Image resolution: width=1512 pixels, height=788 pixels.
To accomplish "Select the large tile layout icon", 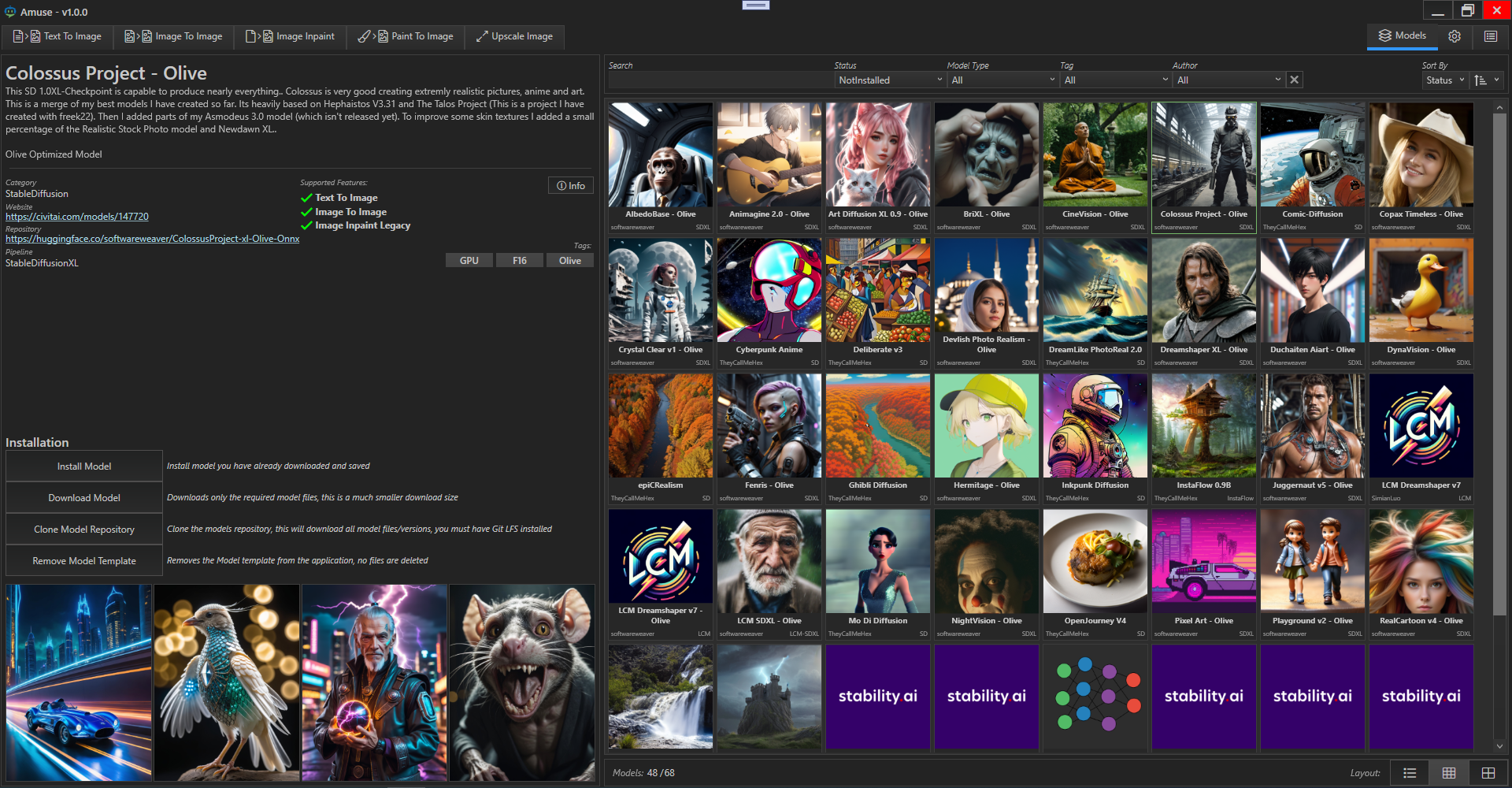I will 1488,773.
